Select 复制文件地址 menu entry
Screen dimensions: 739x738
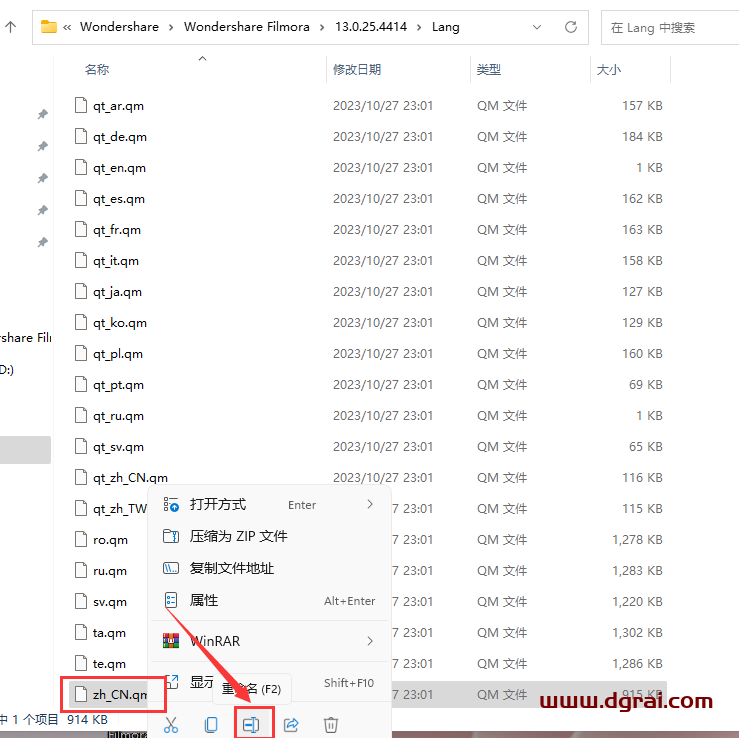(269, 568)
